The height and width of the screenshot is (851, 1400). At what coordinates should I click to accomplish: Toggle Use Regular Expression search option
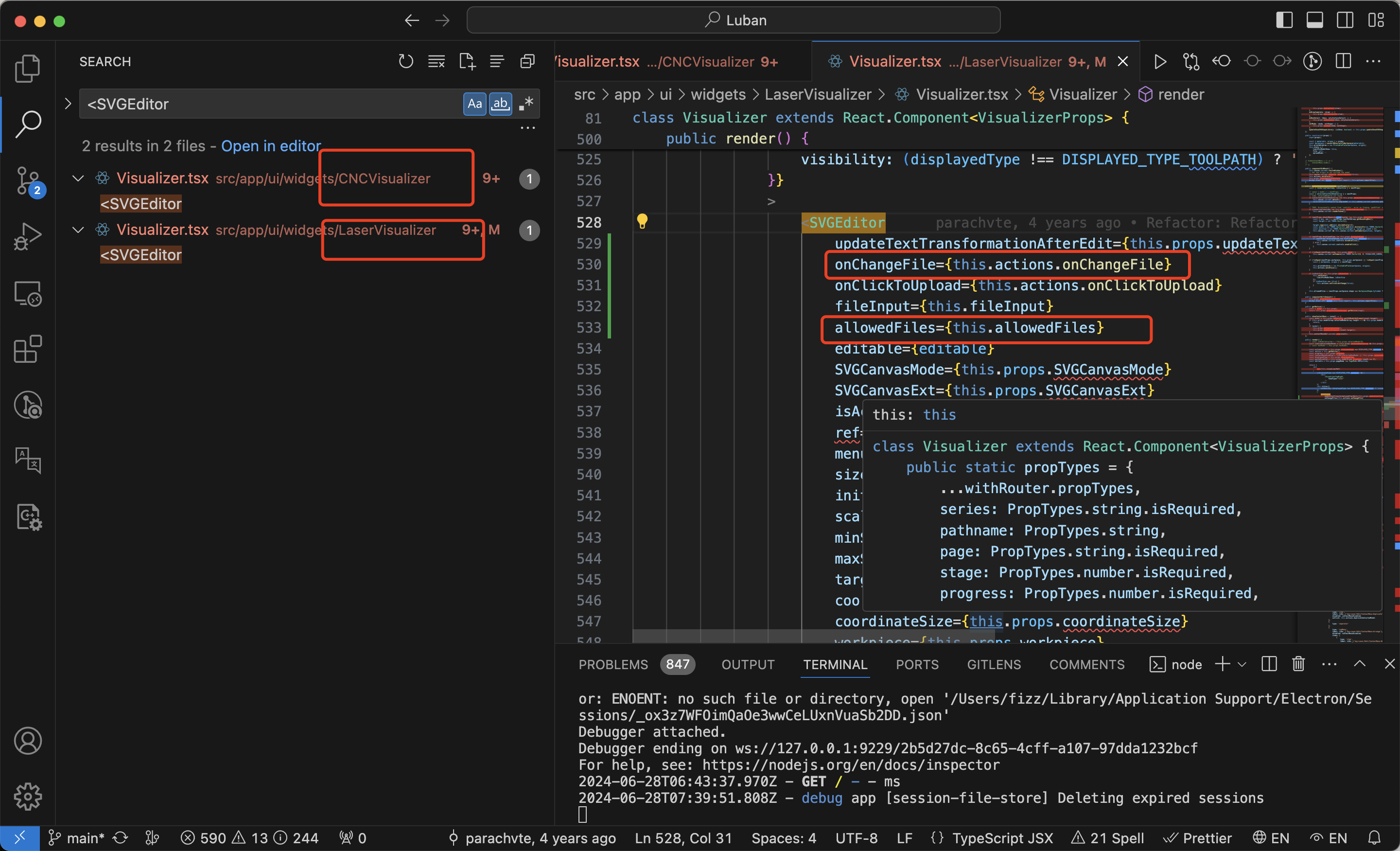pyautogui.click(x=526, y=104)
